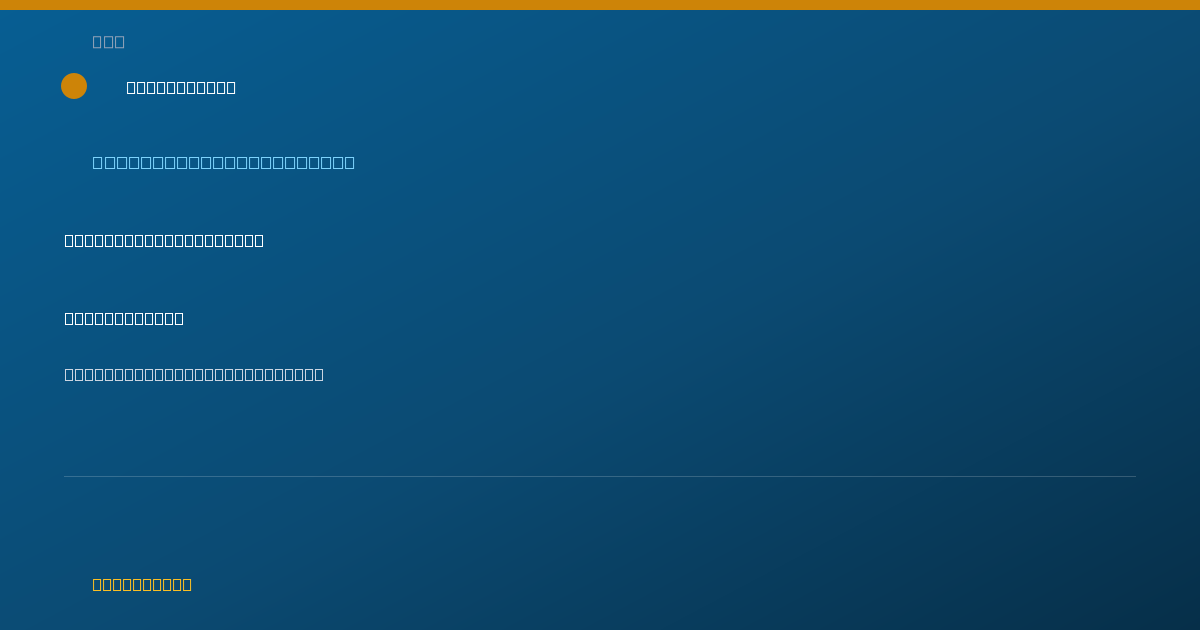Open the yellow footer text link
The height and width of the screenshot is (630, 1200).
[142, 584]
